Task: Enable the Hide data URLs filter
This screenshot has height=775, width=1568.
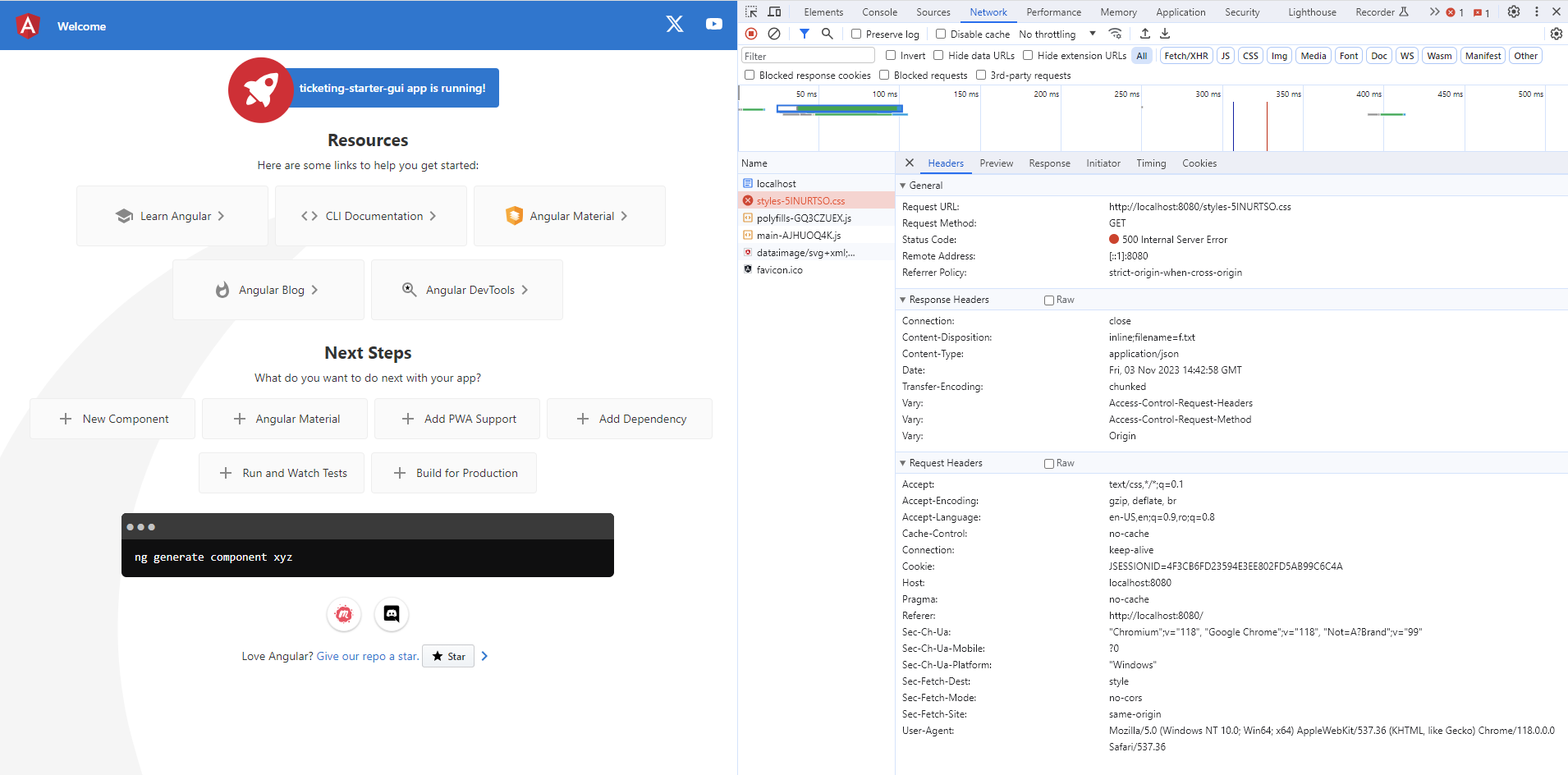Action: 938,55
